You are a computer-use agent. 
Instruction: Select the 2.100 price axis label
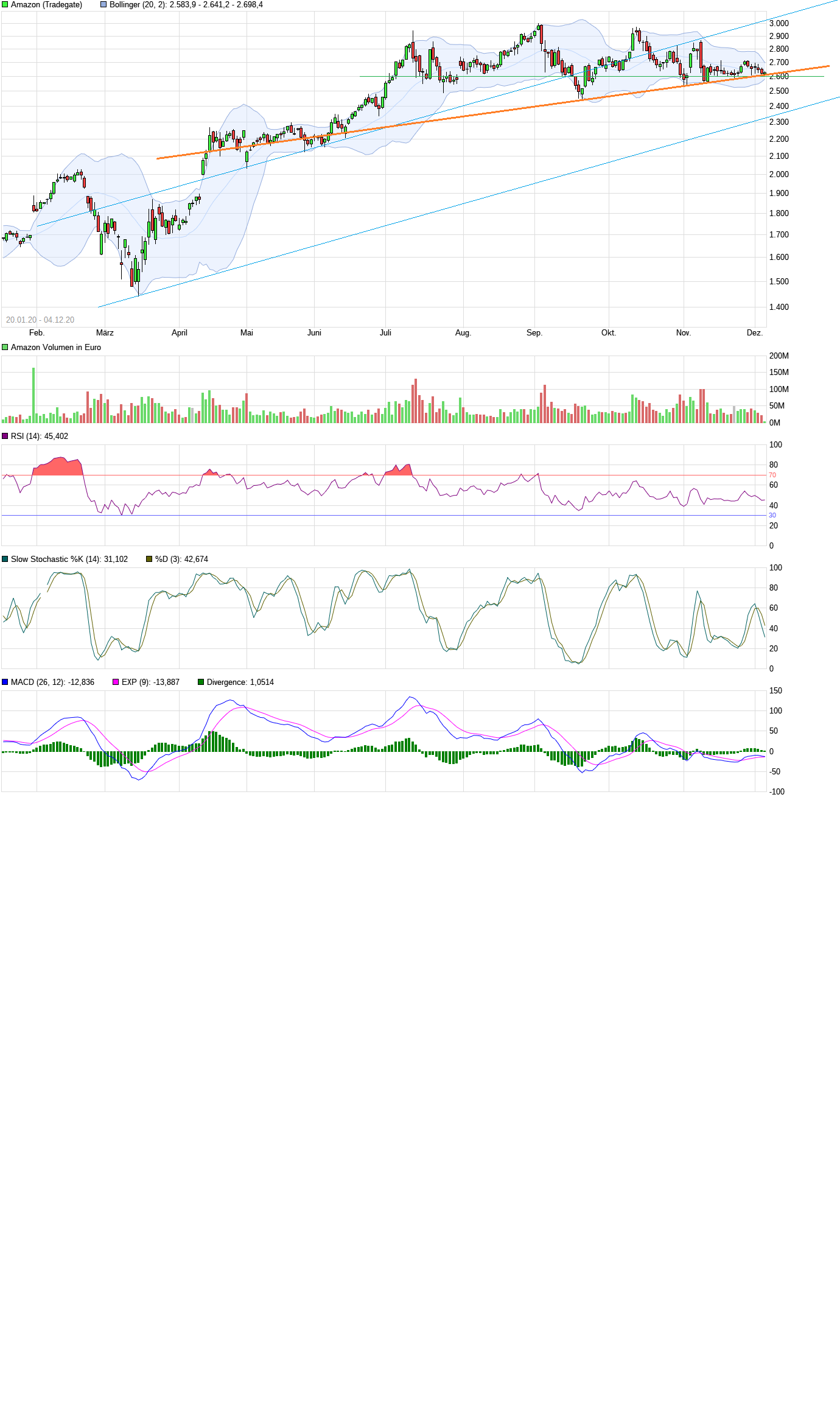779,156
